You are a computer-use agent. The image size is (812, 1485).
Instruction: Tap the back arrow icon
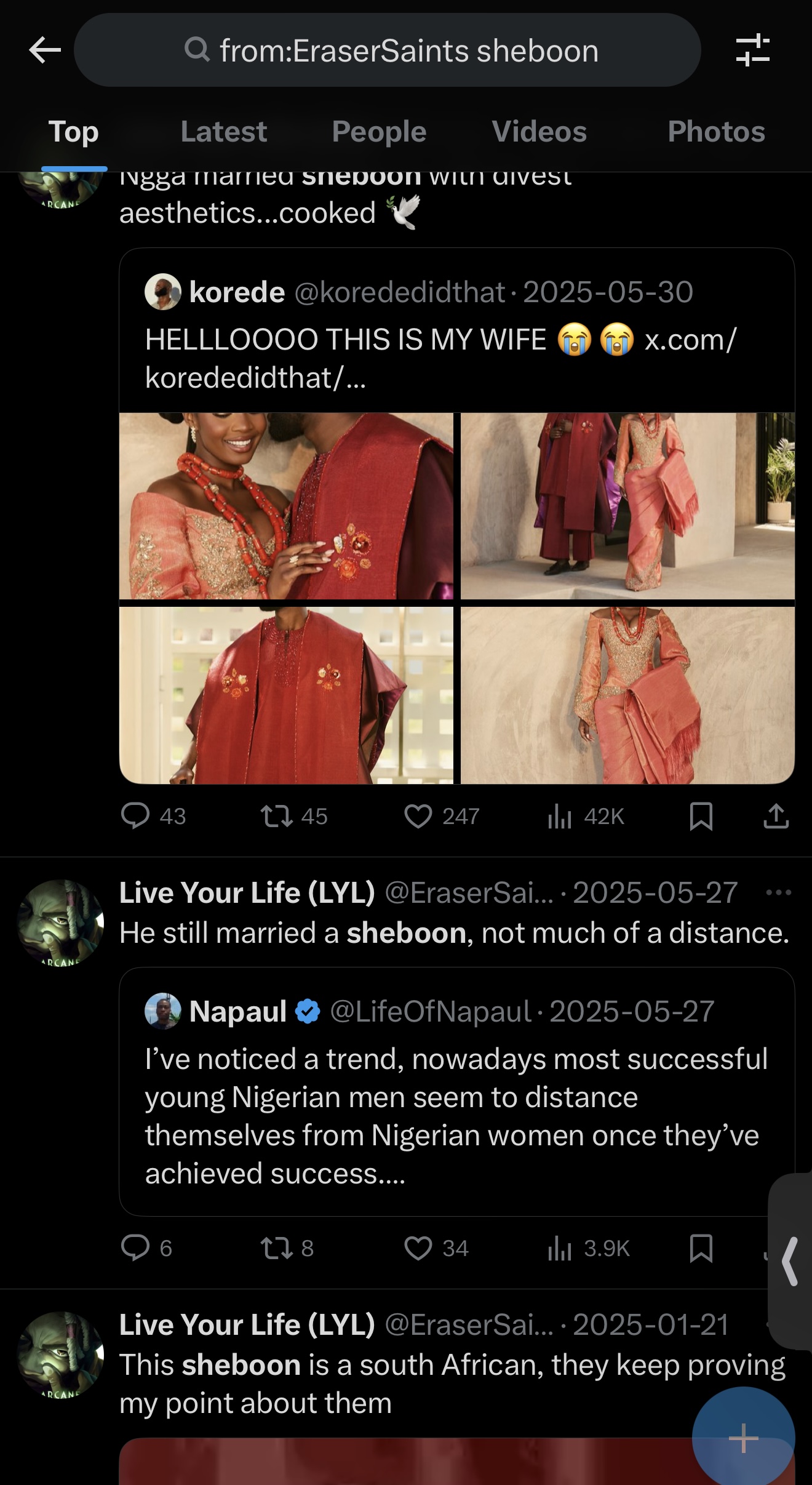45,50
